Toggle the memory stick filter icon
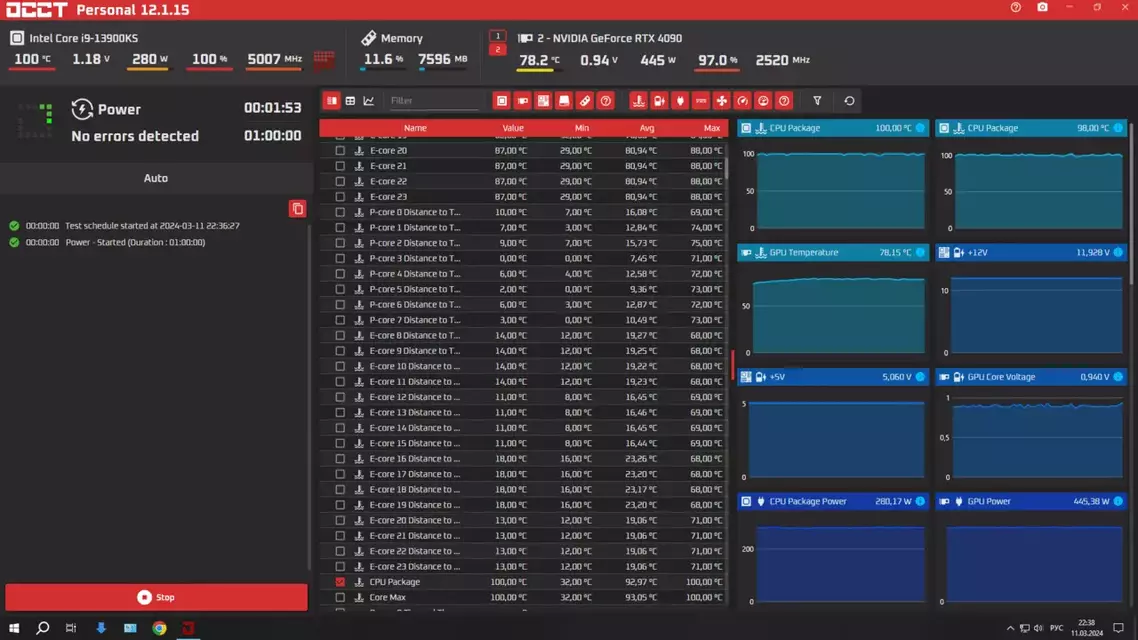The height and width of the screenshot is (640, 1138). 585,101
